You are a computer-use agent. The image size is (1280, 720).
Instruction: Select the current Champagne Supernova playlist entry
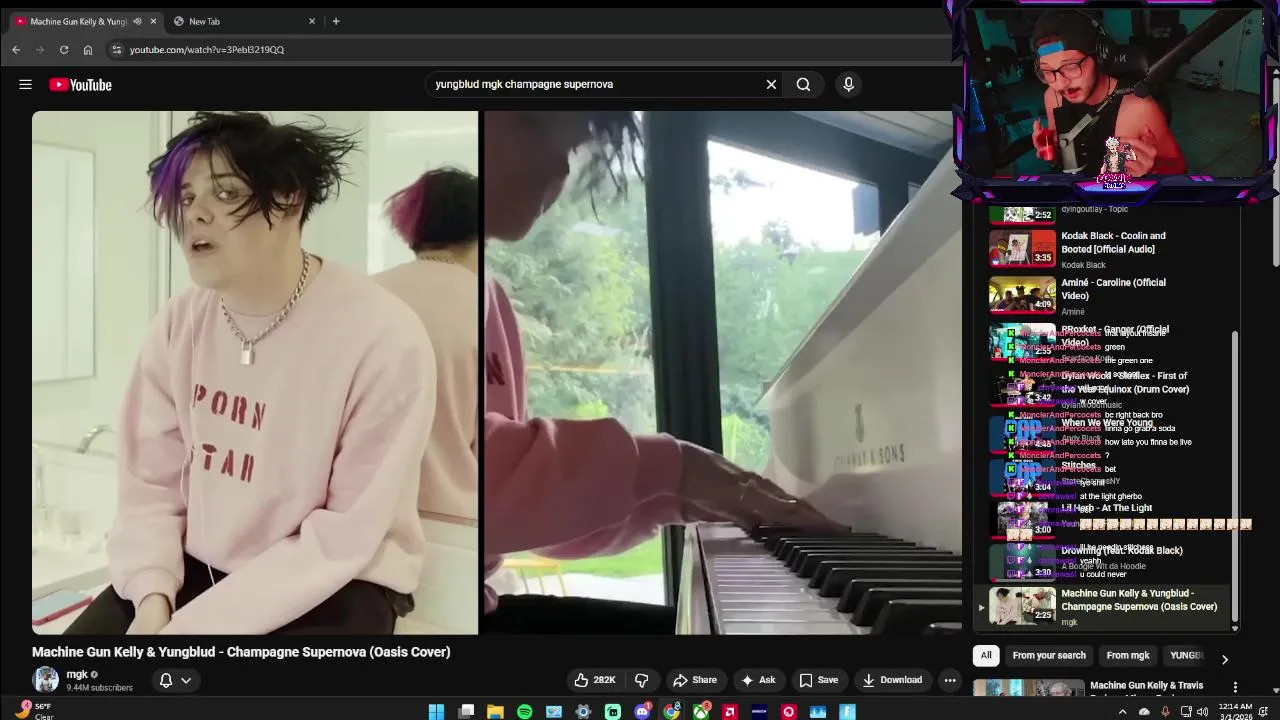click(1100, 607)
